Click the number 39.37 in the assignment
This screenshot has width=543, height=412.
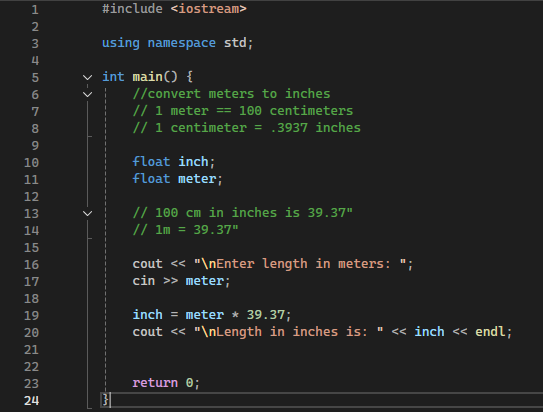click(x=266, y=315)
